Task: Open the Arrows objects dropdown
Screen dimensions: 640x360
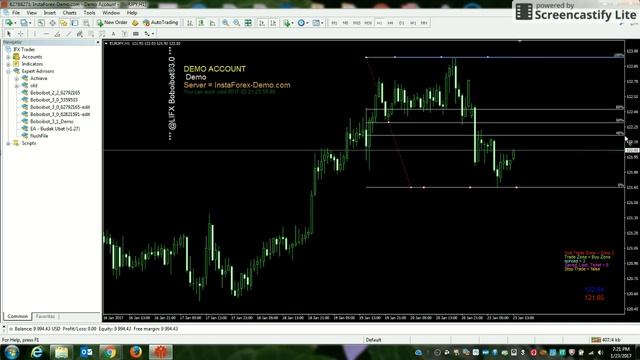Action: [149, 34]
